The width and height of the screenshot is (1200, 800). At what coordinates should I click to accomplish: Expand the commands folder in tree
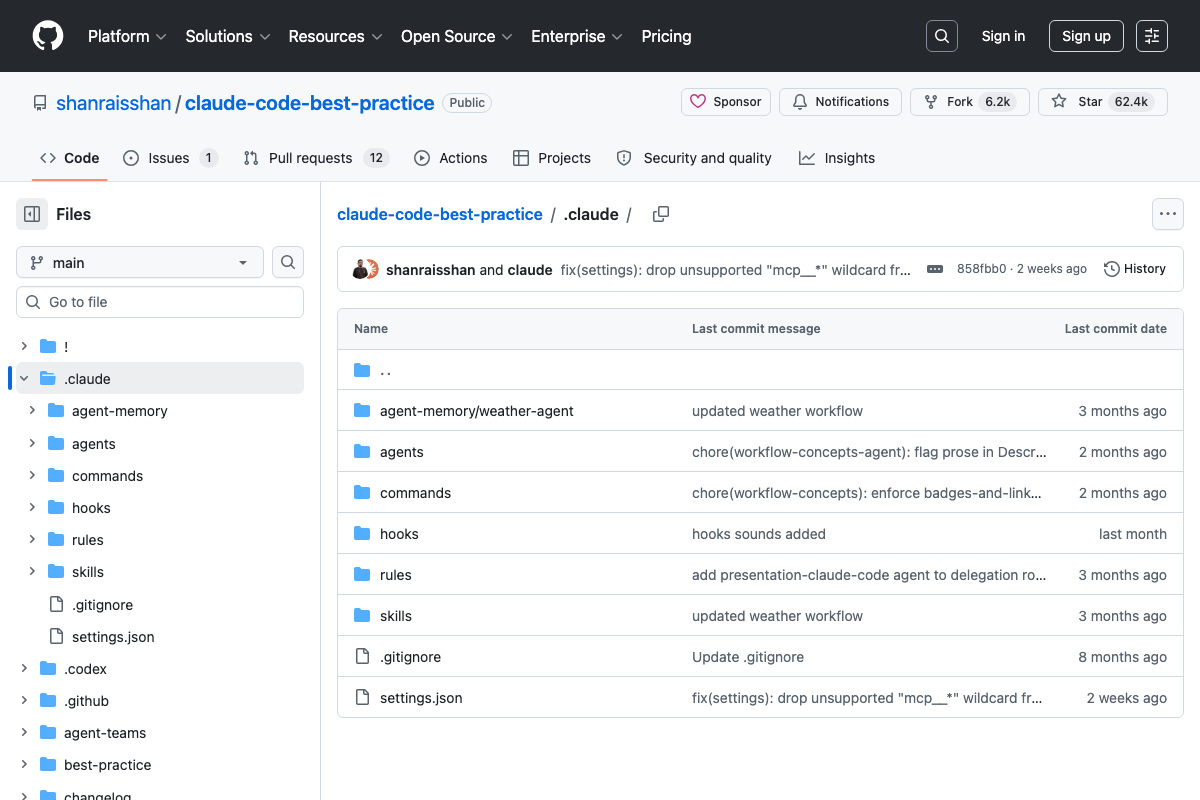pyautogui.click(x=32, y=475)
